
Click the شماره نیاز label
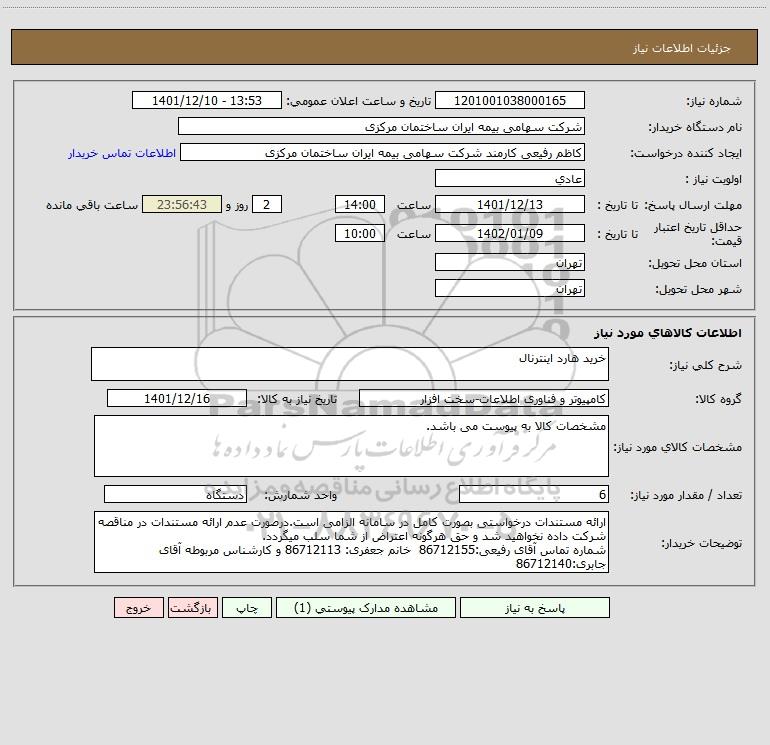coord(714,101)
